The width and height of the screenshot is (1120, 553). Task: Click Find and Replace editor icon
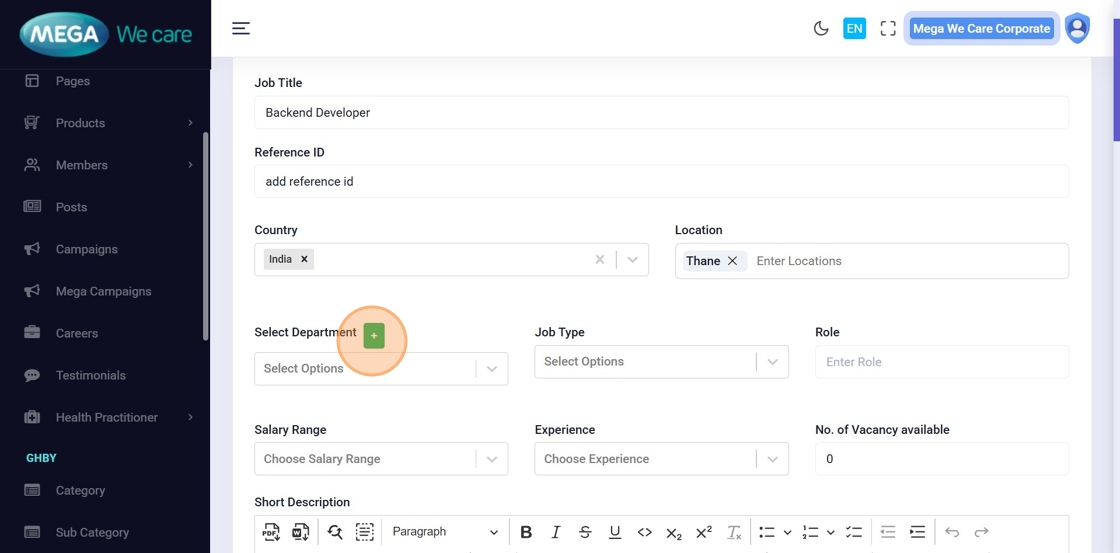(x=335, y=532)
